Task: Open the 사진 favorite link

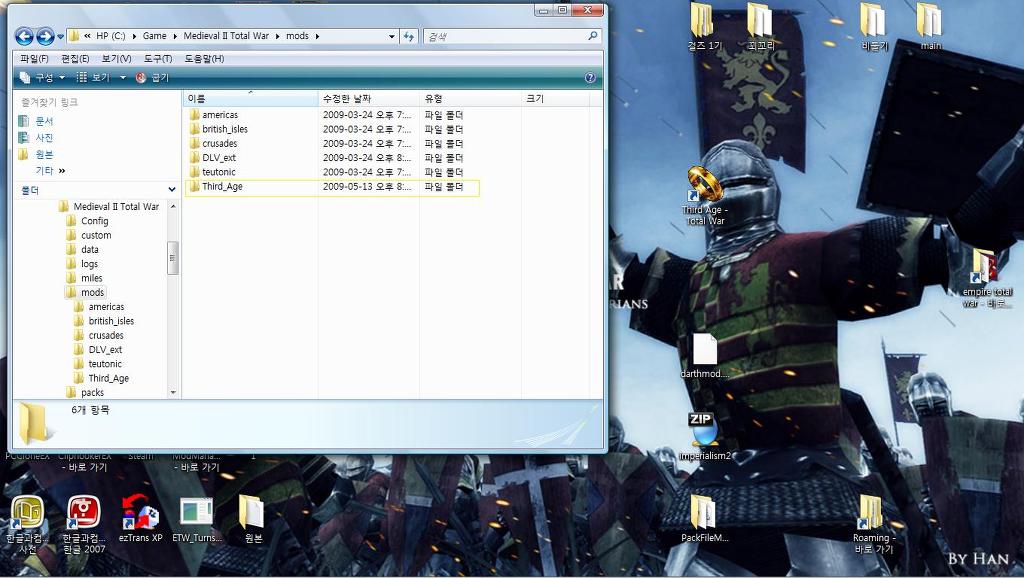Action: point(44,138)
